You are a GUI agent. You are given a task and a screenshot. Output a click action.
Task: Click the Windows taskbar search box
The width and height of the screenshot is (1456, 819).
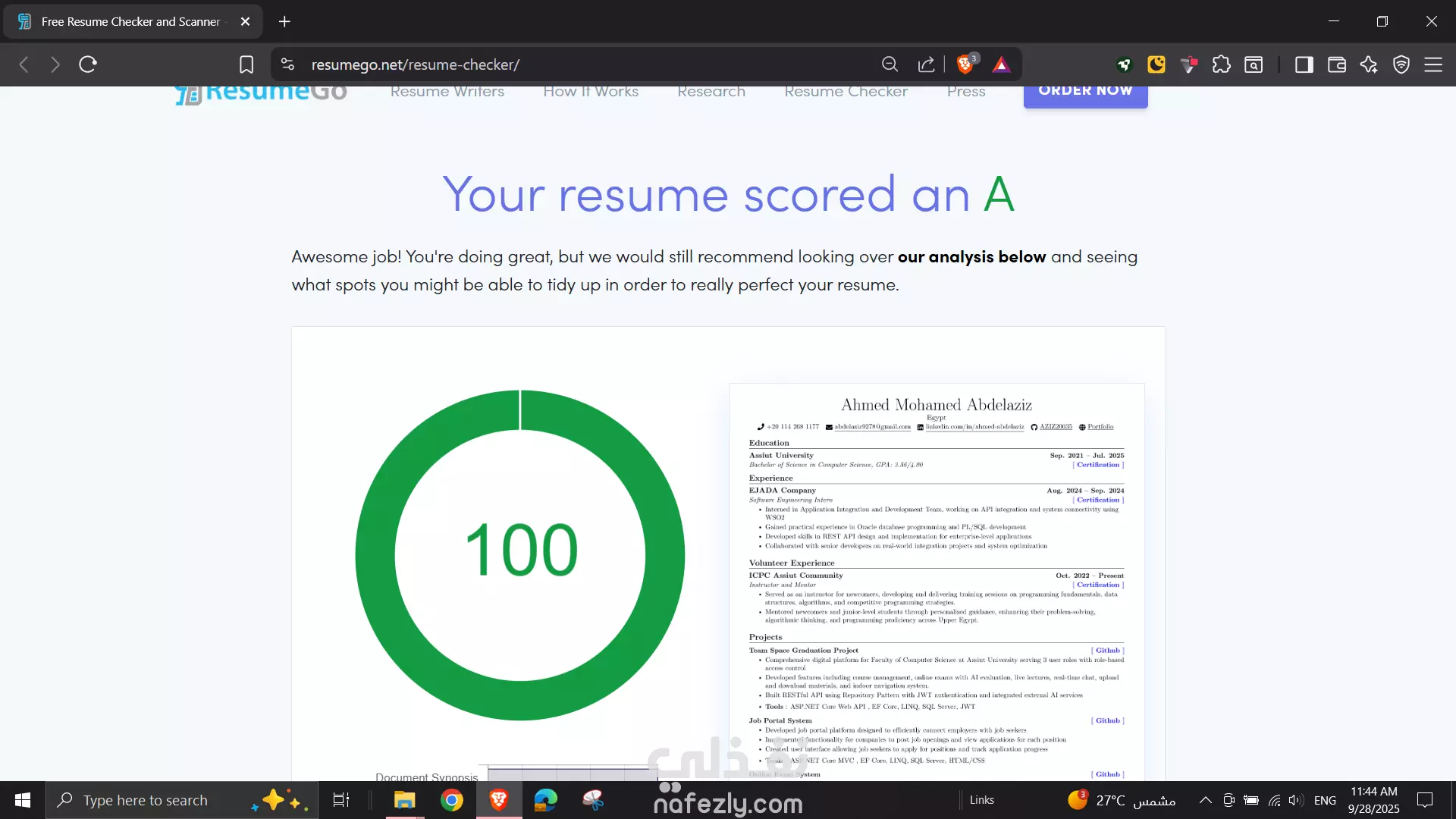pyautogui.click(x=182, y=800)
